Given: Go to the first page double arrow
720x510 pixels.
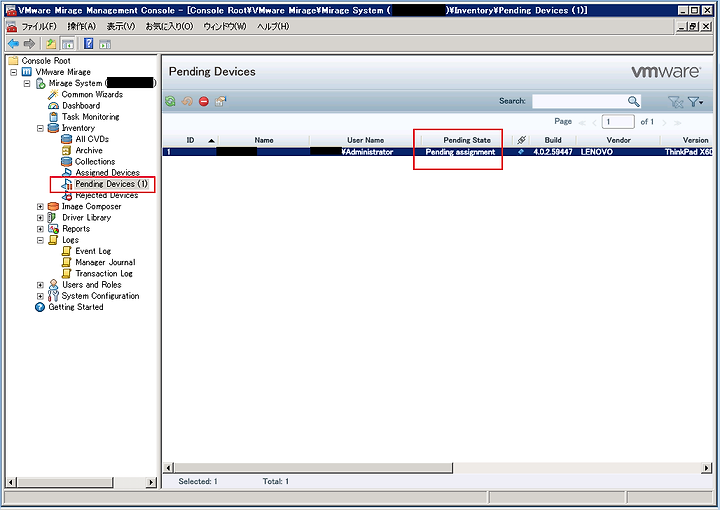Looking at the screenshot, I should click(x=582, y=123).
